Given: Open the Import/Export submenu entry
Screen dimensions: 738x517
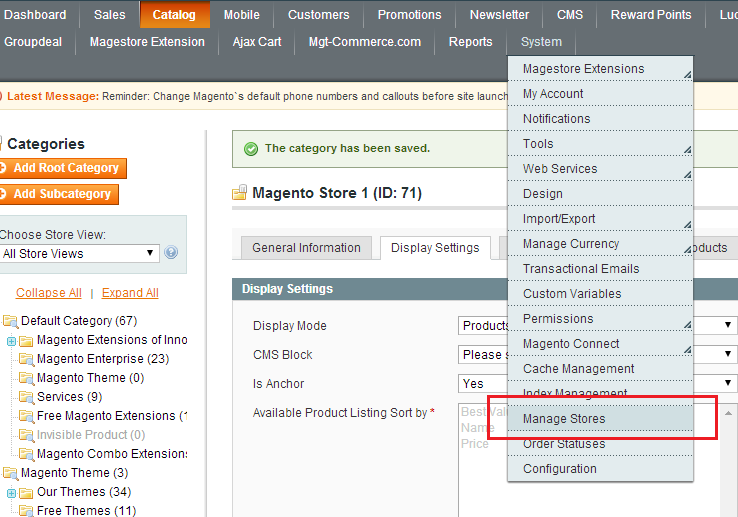Looking at the screenshot, I should (600, 218).
